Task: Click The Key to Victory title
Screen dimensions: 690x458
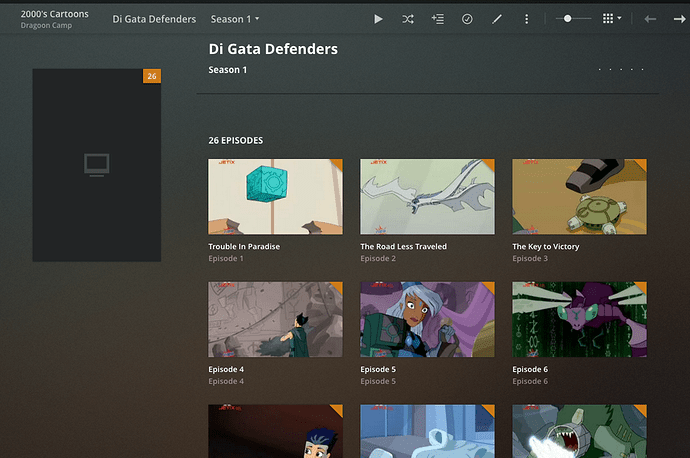Action: tap(546, 246)
